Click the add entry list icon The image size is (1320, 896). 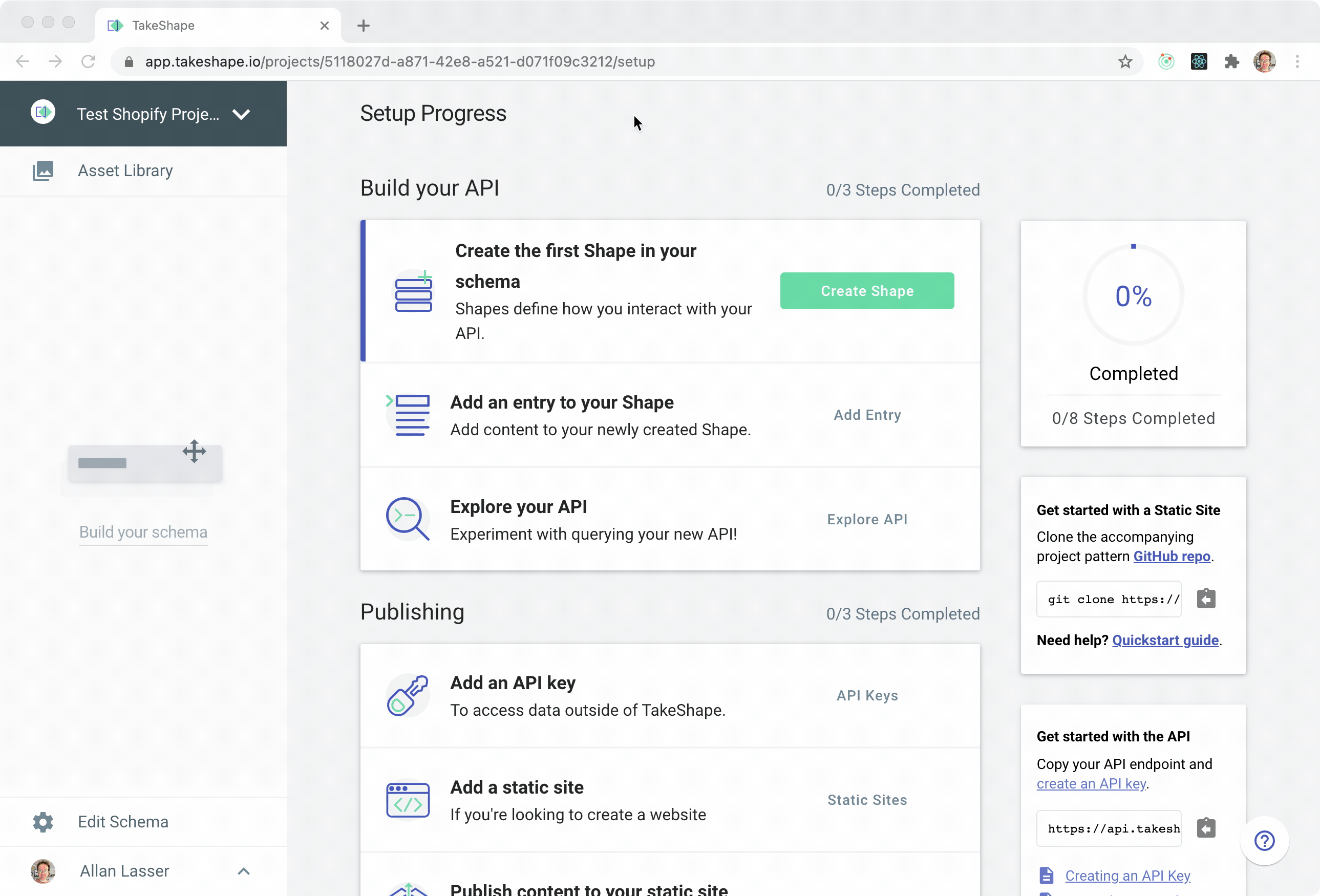409,415
